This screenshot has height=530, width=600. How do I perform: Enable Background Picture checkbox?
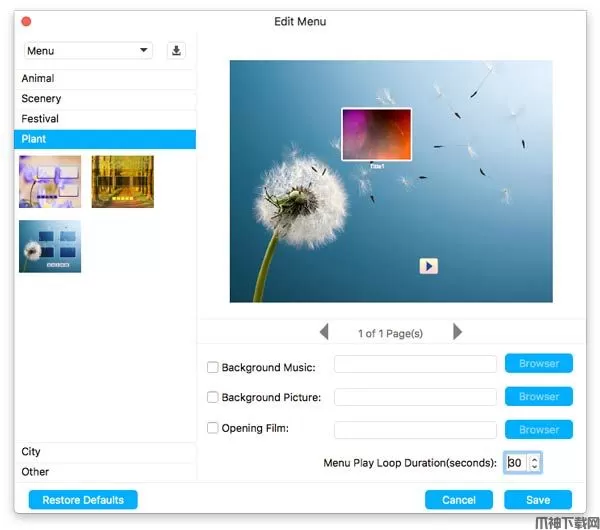[x=212, y=397]
